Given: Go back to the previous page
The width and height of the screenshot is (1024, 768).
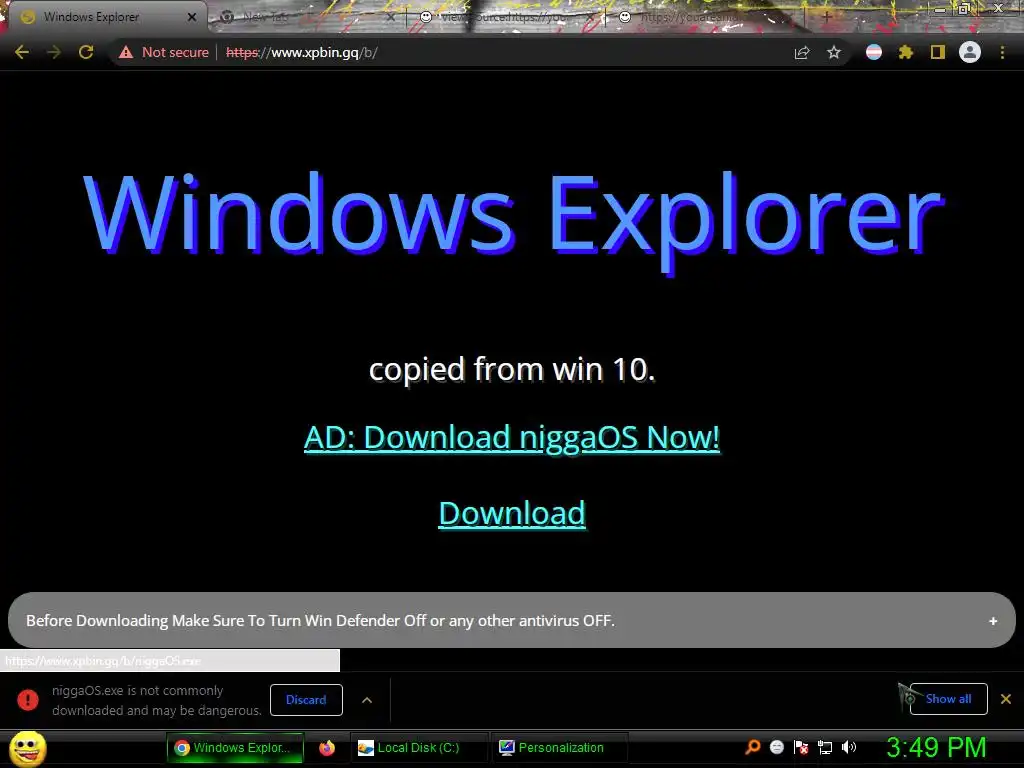Looking at the screenshot, I should [22, 52].
